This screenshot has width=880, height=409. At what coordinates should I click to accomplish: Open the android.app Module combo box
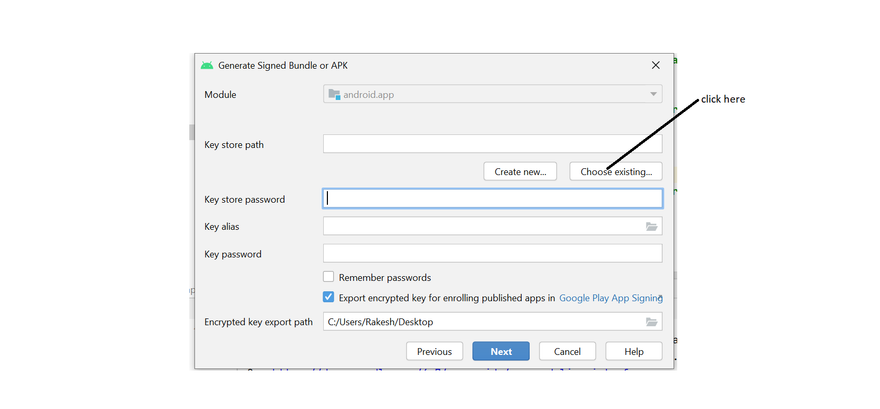490,94
